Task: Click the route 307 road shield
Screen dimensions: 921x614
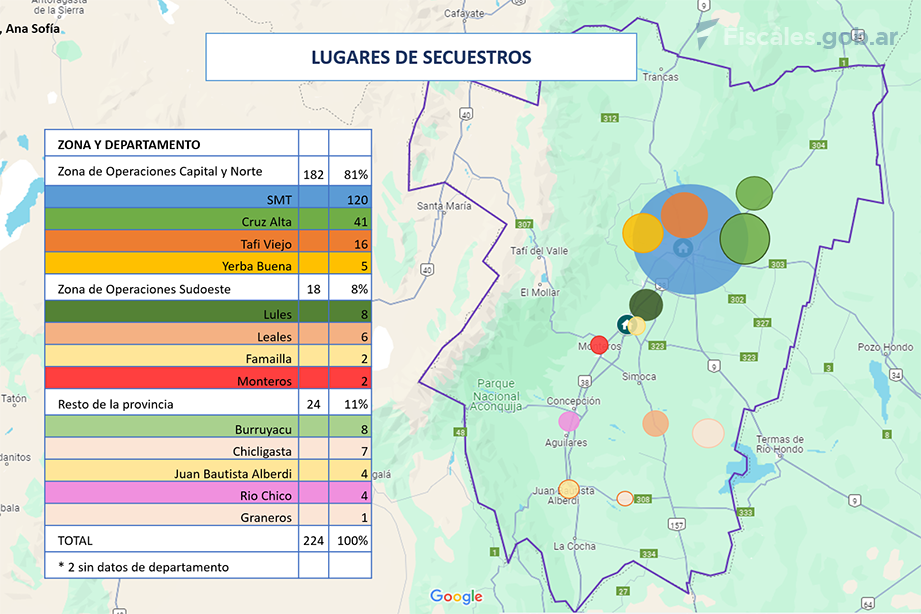Action: click(525, 224)
